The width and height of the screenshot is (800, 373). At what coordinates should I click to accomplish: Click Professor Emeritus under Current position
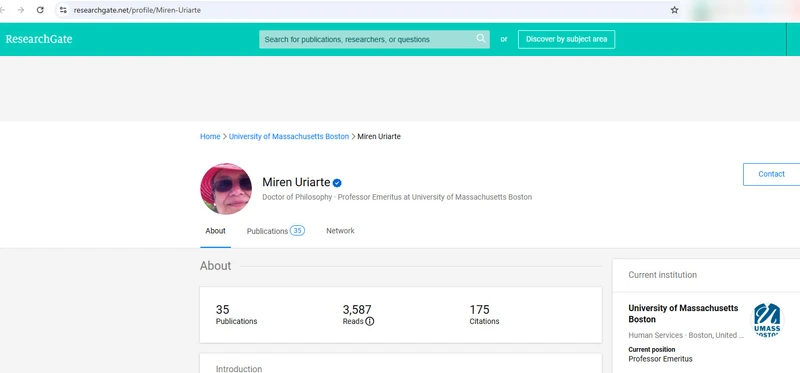click(x=660, y=359)
